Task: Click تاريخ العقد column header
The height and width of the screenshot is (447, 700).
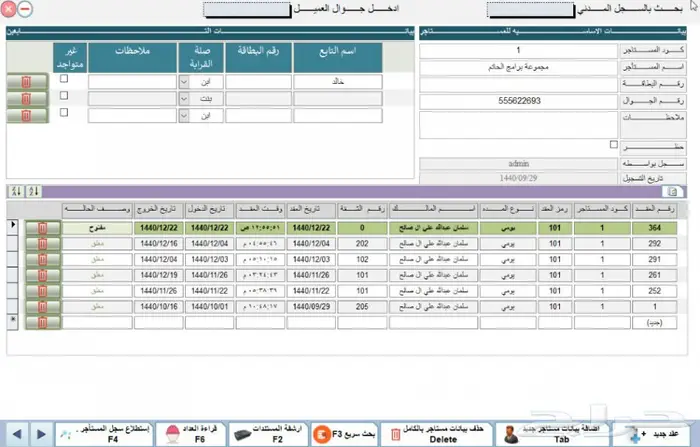Action: (x=311, y=209)
